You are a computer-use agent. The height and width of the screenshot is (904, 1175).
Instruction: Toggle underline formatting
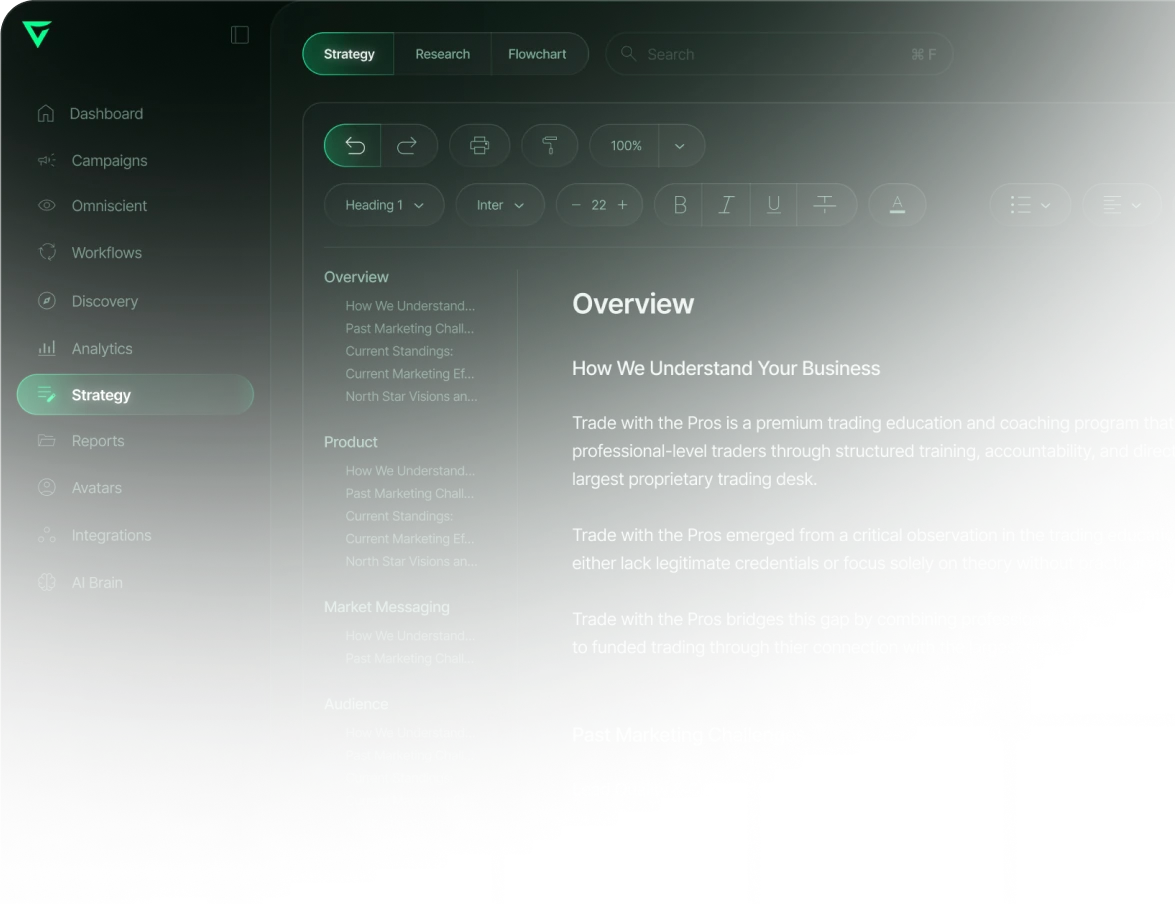point(773,205)
